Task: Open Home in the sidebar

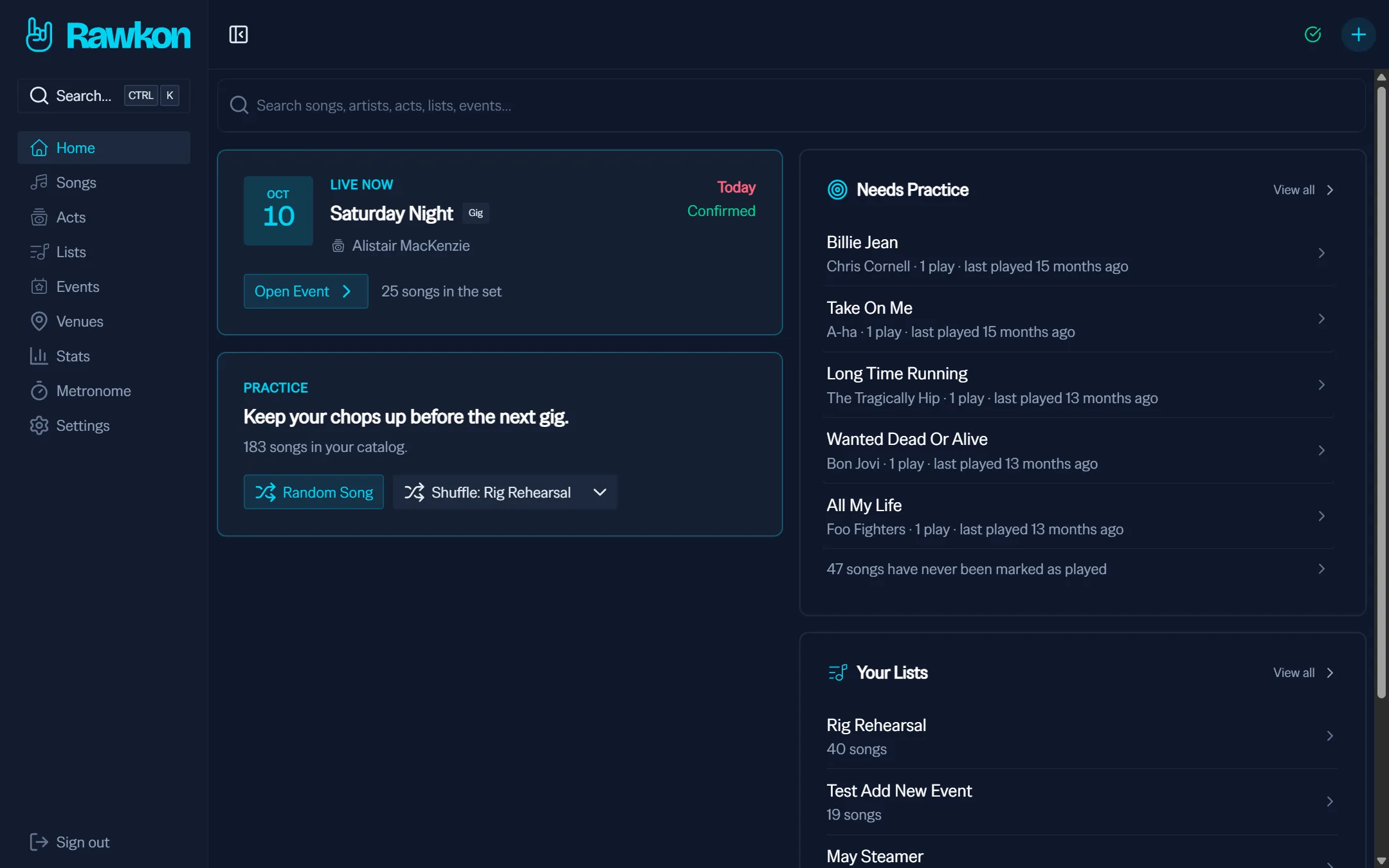Action: (104, 148)
